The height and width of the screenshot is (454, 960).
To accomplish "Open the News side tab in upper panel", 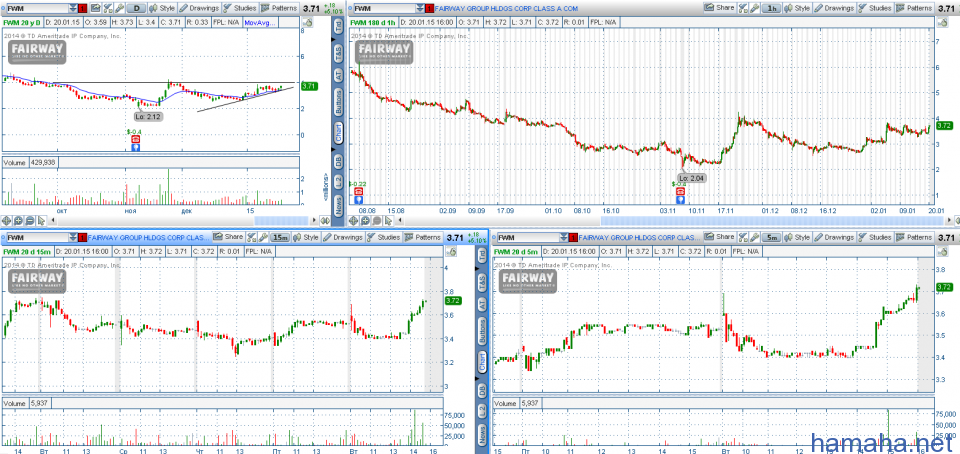I will click(339, 206).
